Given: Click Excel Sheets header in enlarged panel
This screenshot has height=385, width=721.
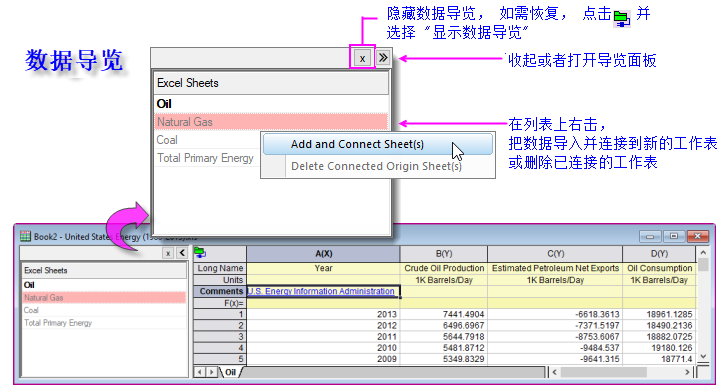Looking at the screenshot, I should (x=271, y=83).
